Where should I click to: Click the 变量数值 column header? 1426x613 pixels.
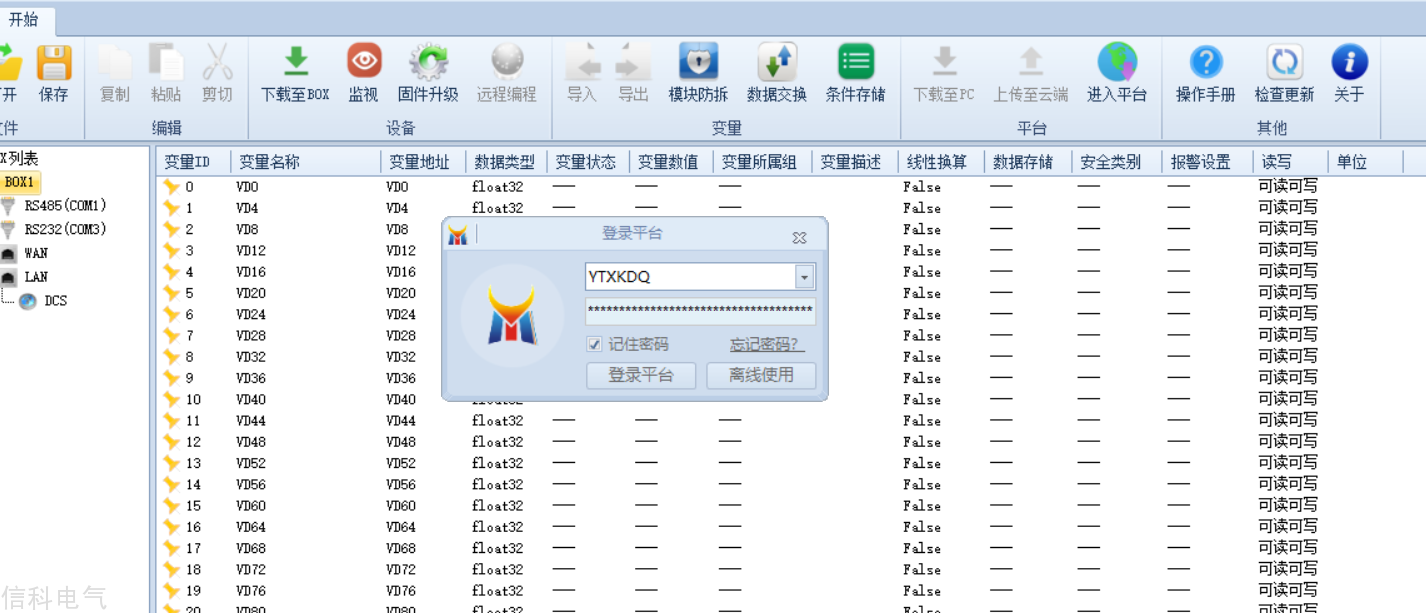tap(672, 162)
